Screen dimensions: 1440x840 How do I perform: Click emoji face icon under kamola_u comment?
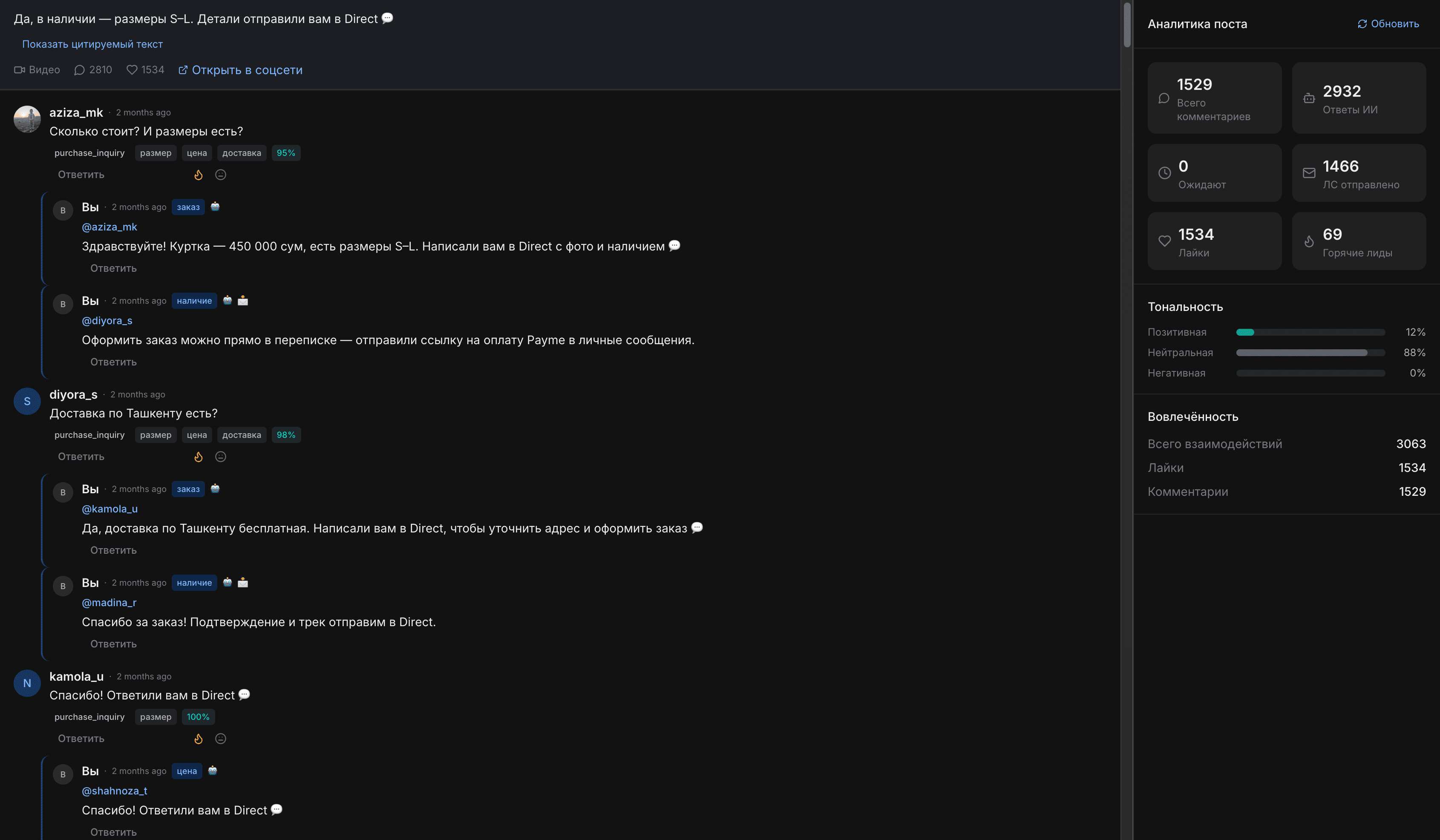(x=221, y=738)
